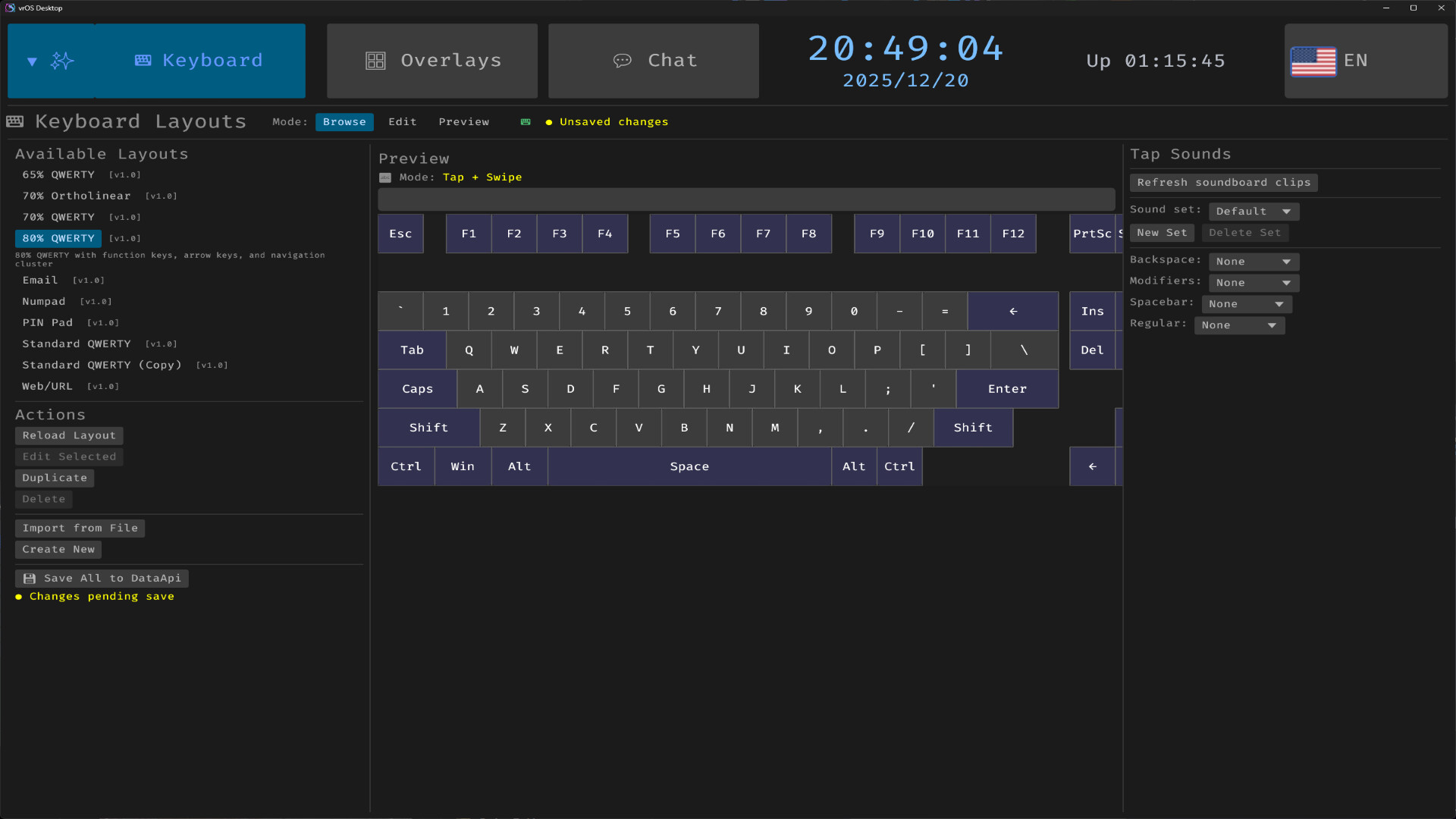This screenshot has height=819, width=1456.
Task: Open the Backspace sound dropdown
Action: coord(1253,262)
